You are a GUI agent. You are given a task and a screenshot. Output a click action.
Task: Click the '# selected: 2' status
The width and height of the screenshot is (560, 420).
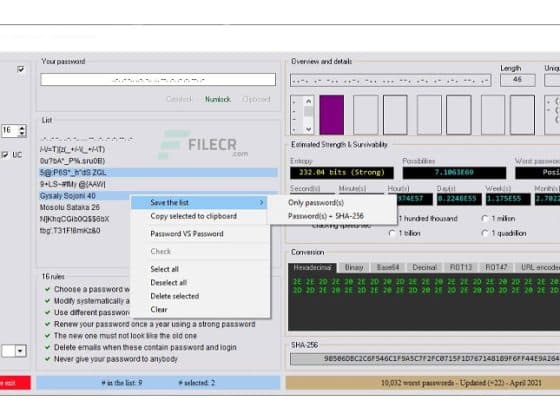click(196, 383)
